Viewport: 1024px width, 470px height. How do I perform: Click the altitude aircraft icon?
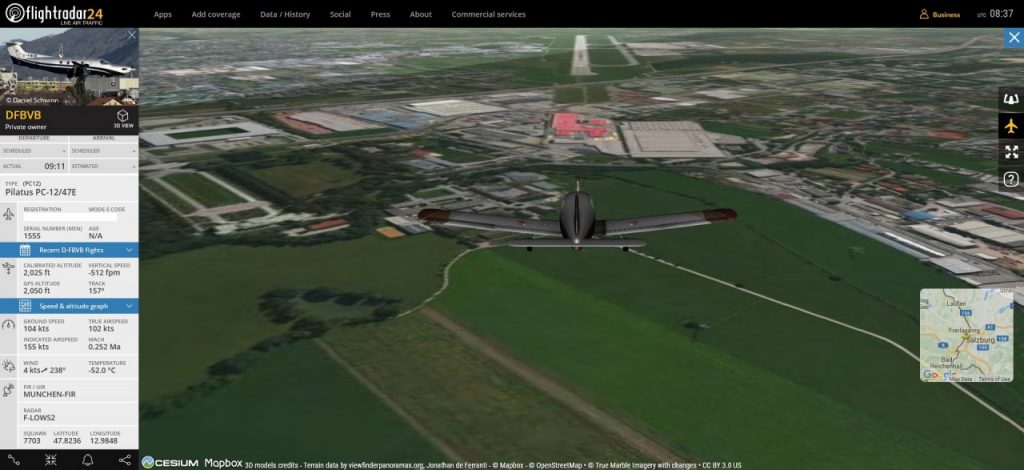pos(8,268)
